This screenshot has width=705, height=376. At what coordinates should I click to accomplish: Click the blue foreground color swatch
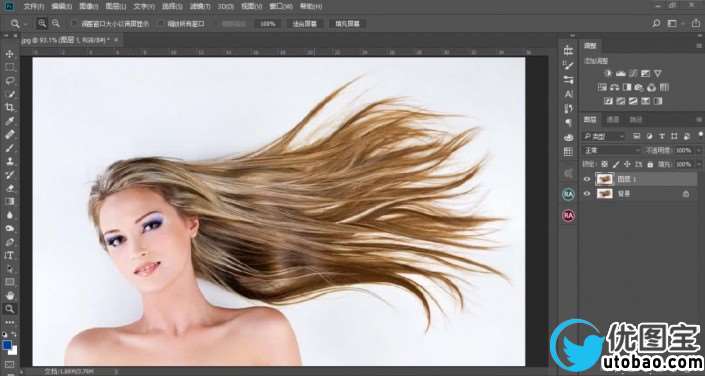click(x=7, y=345)
